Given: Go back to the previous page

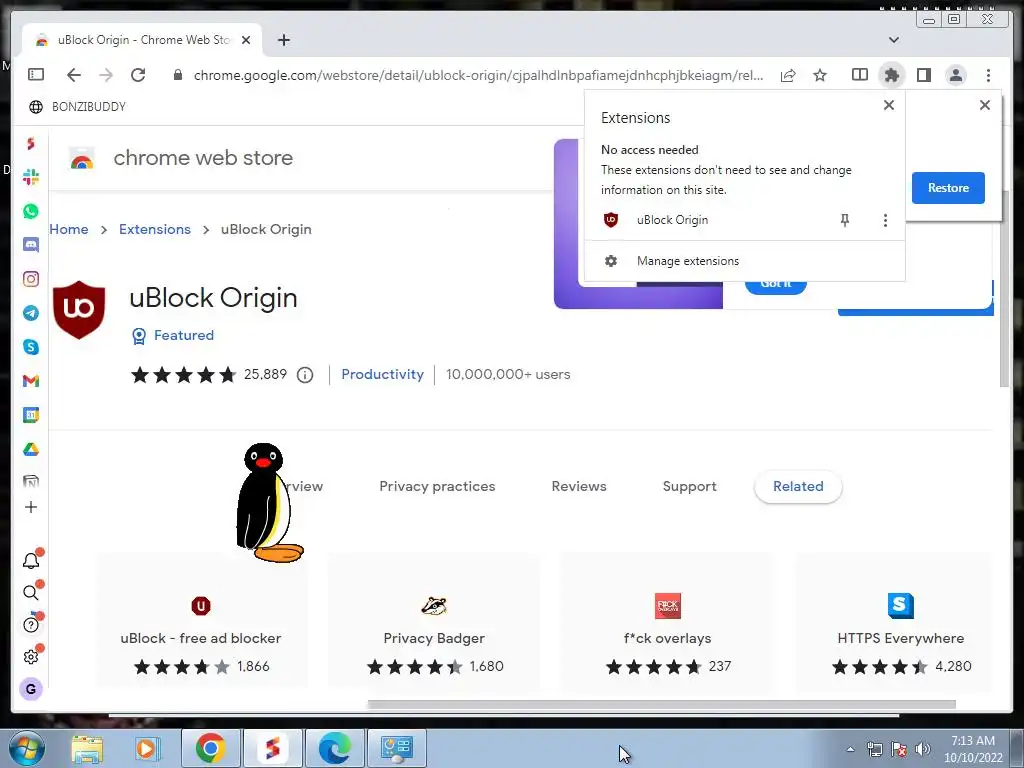Looking at the screenshot, I should click(74, 75).
